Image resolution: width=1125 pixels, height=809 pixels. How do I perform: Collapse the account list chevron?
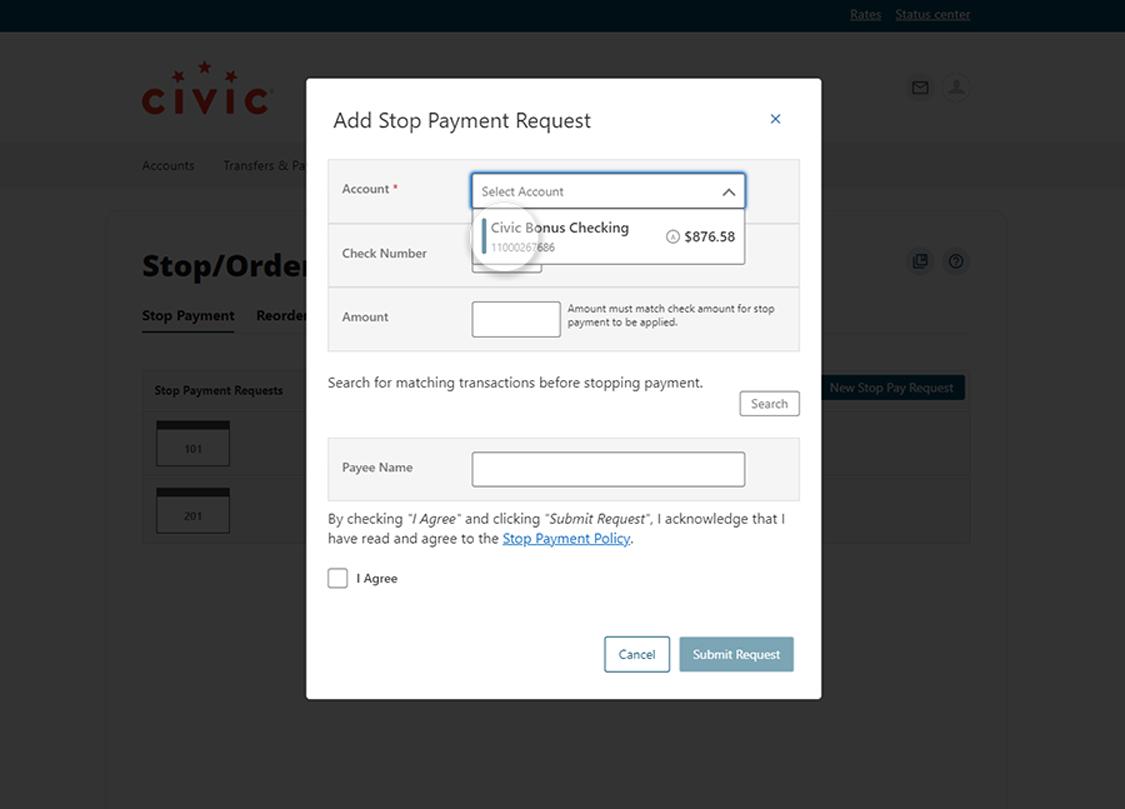[728, 192]
